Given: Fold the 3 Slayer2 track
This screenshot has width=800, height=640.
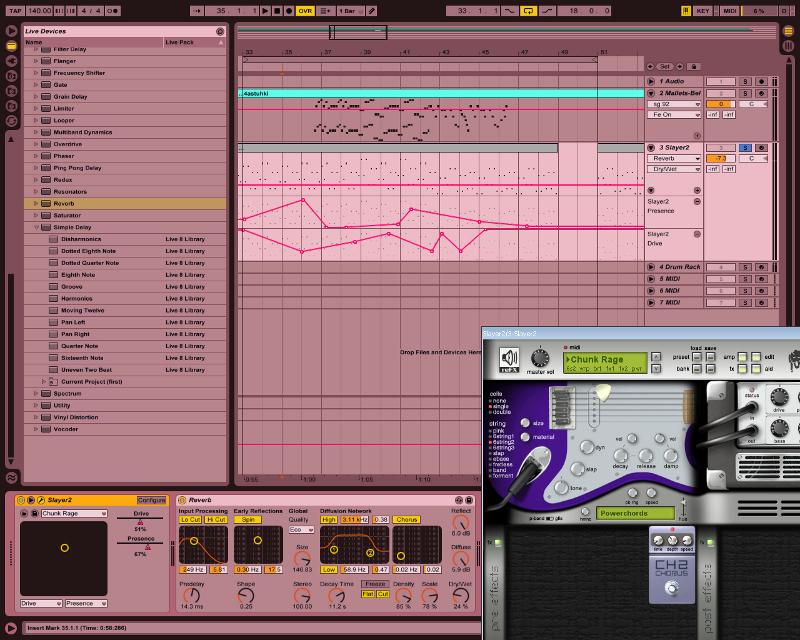Looking at the screenshot, I should tap(651, 147).
